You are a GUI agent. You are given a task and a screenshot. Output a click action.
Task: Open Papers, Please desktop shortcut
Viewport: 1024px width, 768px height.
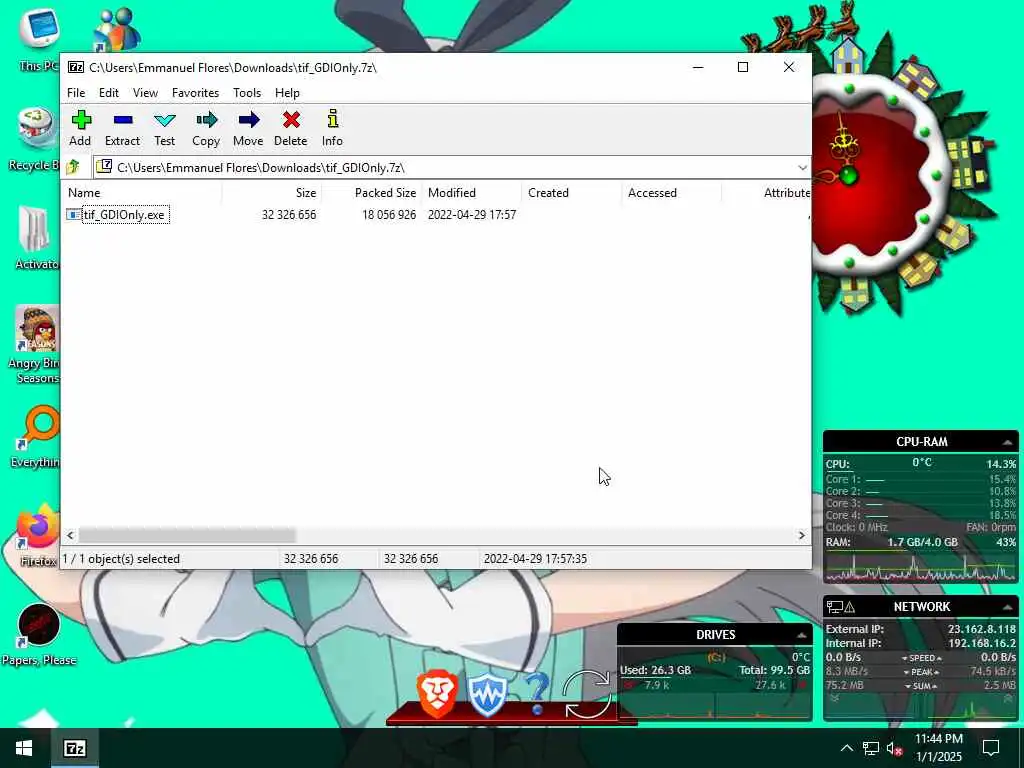(x=38, y=633)
